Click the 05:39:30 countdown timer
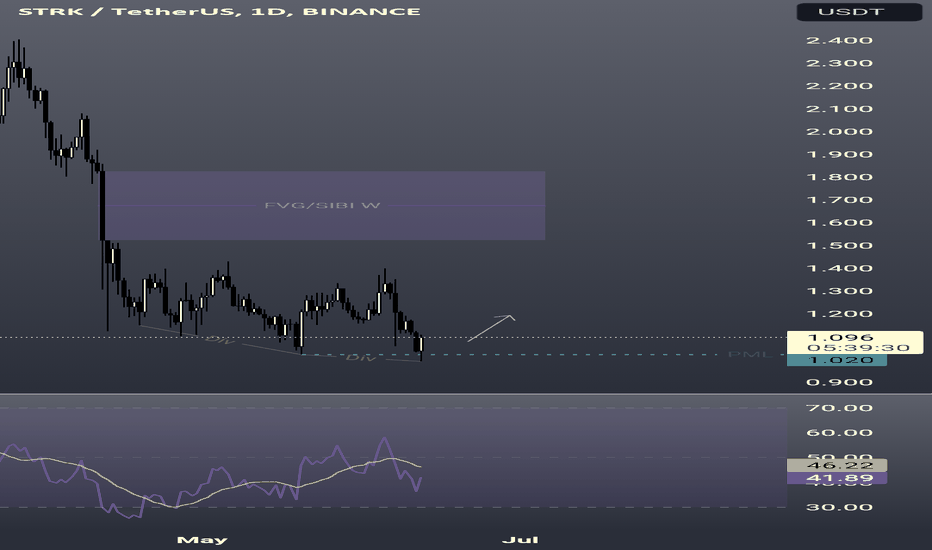The width and height of the screenshot is (932, 550). coord(858,348)
